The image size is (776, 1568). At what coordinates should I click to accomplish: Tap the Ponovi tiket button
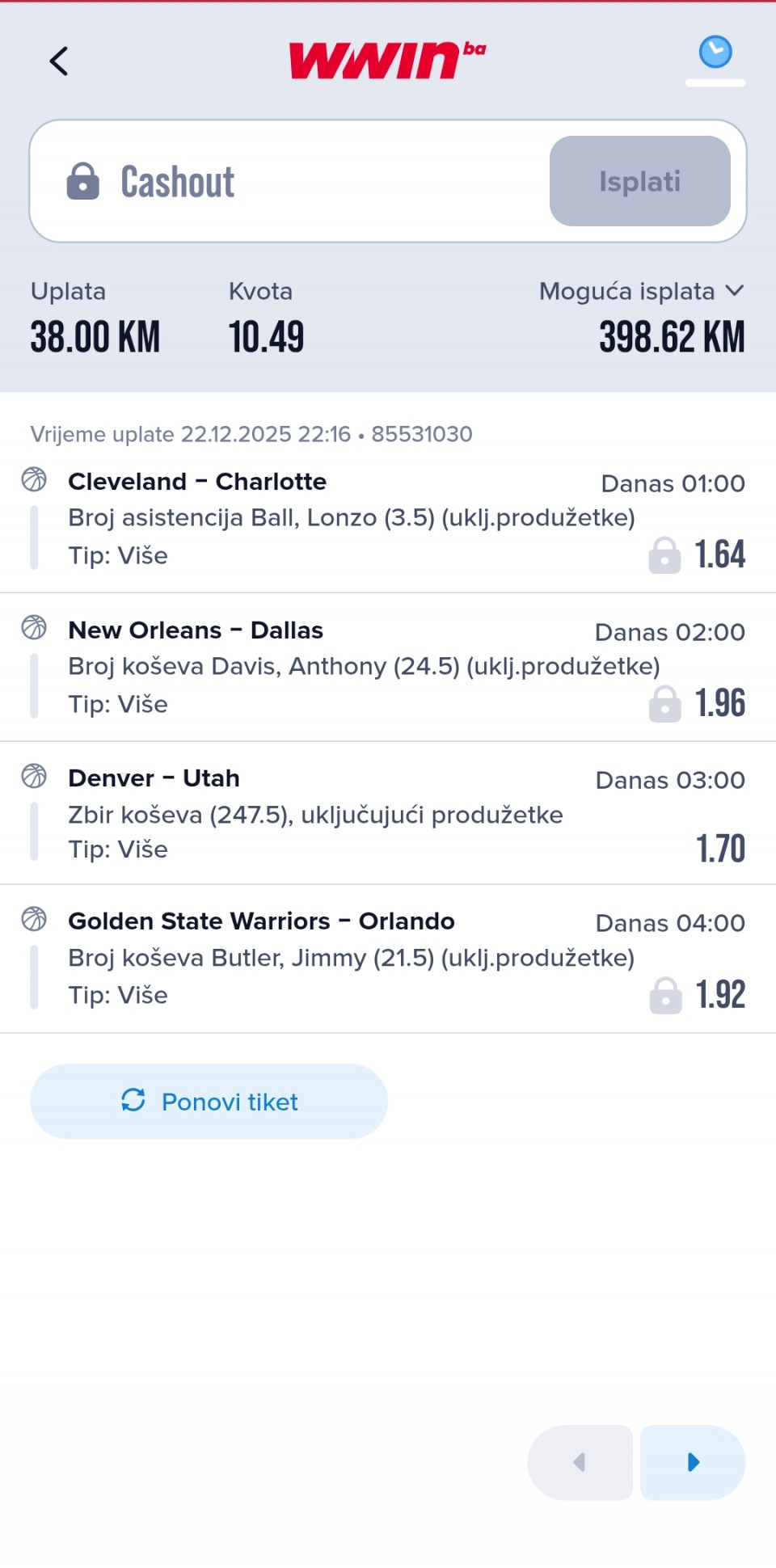209,1101
